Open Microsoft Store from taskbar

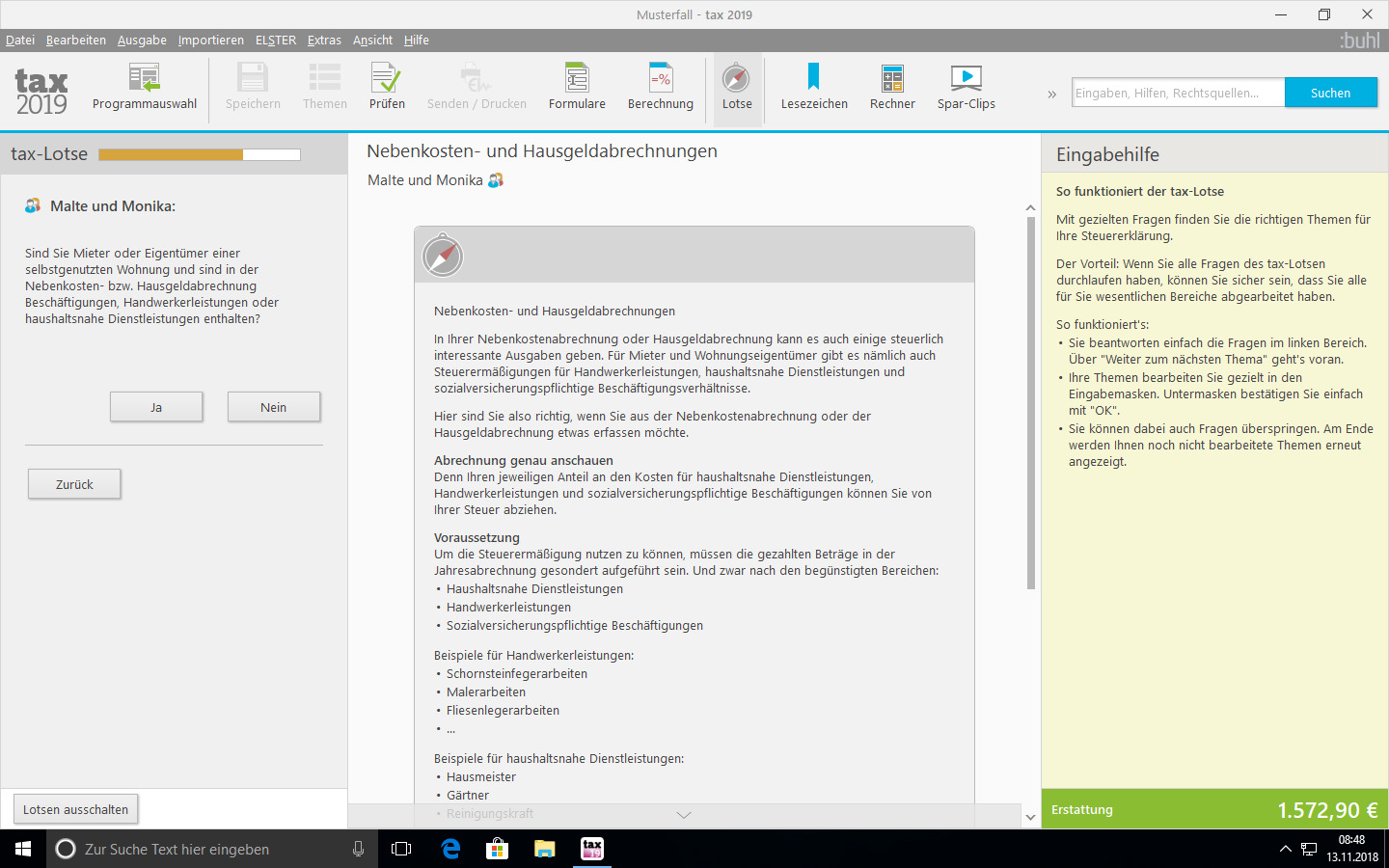pyautogui.click(x=498, y=849)
